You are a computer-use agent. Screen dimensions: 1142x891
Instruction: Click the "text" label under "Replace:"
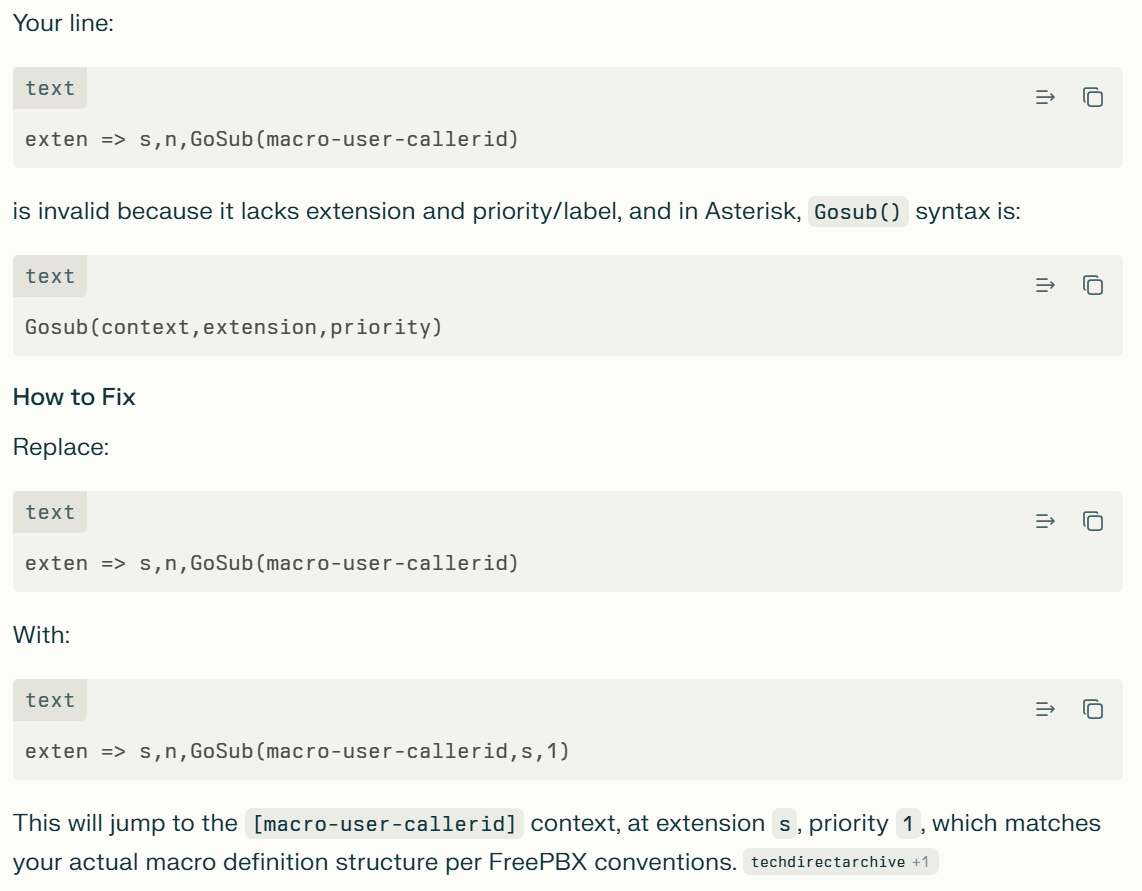click(x=50, y=513)
